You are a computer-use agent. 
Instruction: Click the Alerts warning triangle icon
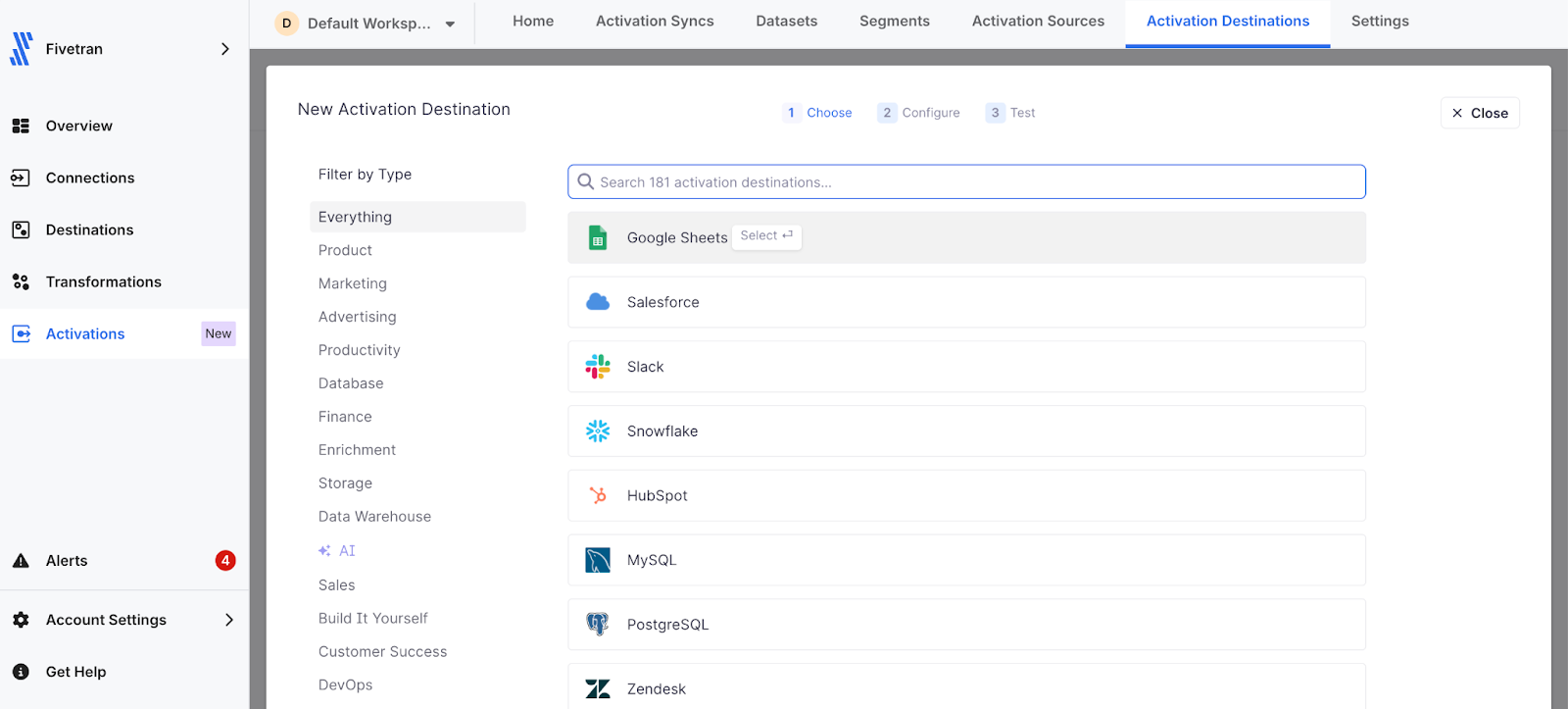(x=21, y=561)
